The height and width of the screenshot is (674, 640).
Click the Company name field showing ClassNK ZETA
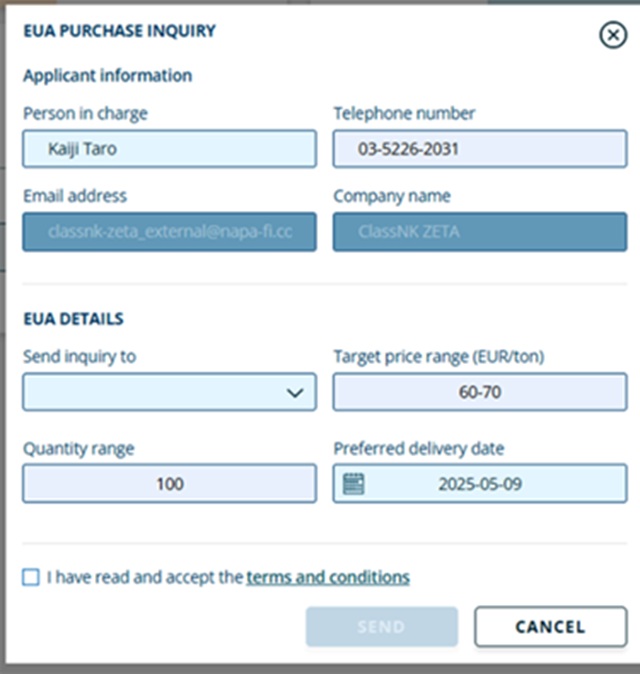480,232
